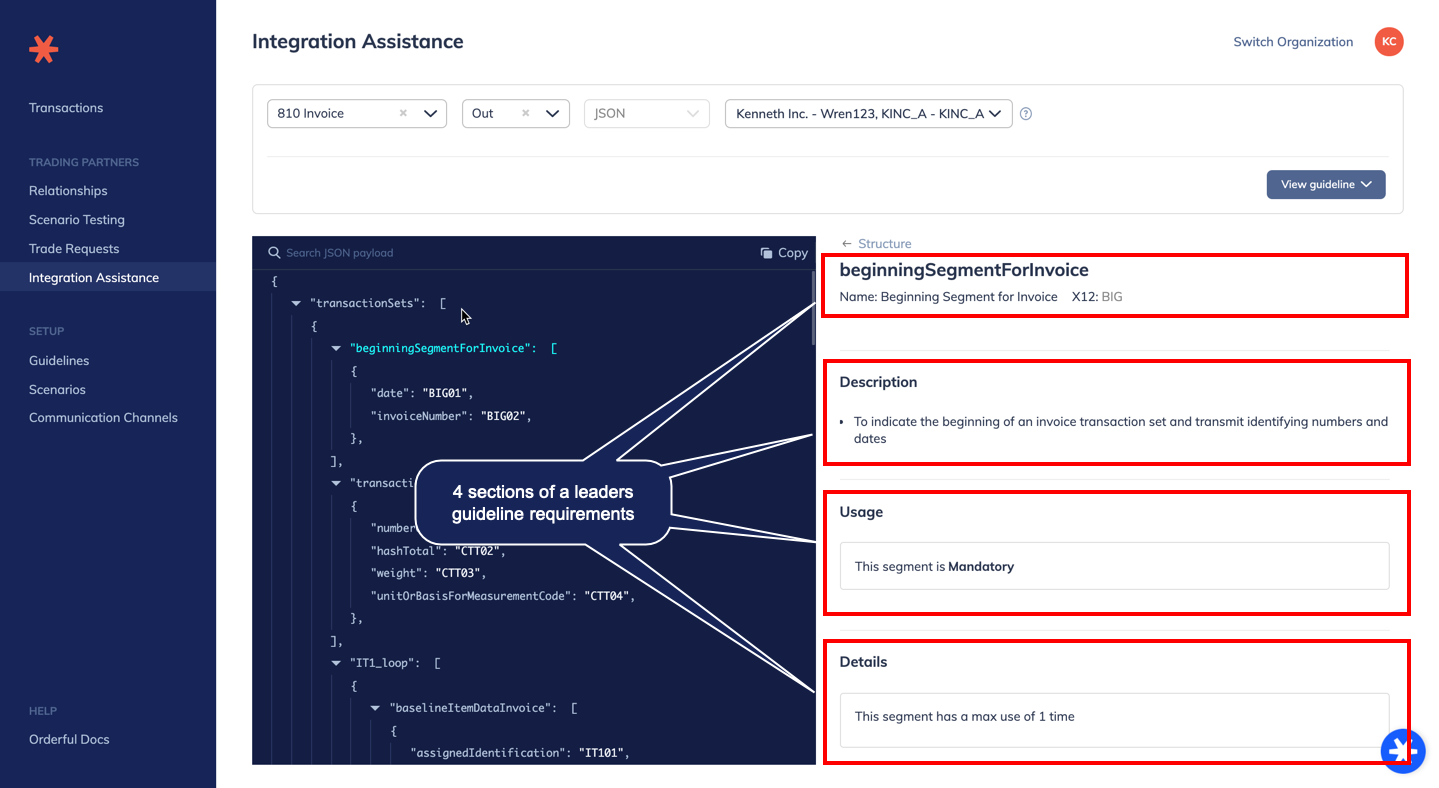Collapse the IT1_loop node
Viewport: 1439px width, 788px height.
[x=336, y=663]
